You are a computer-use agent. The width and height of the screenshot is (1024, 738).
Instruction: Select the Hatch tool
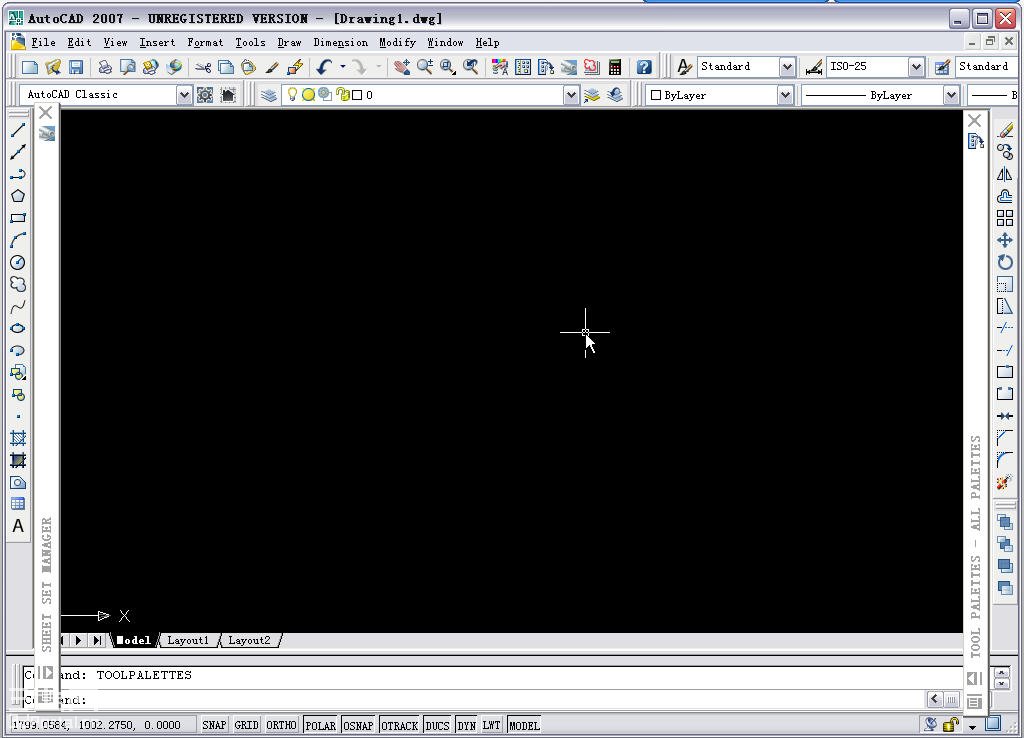tap(18, 438)
